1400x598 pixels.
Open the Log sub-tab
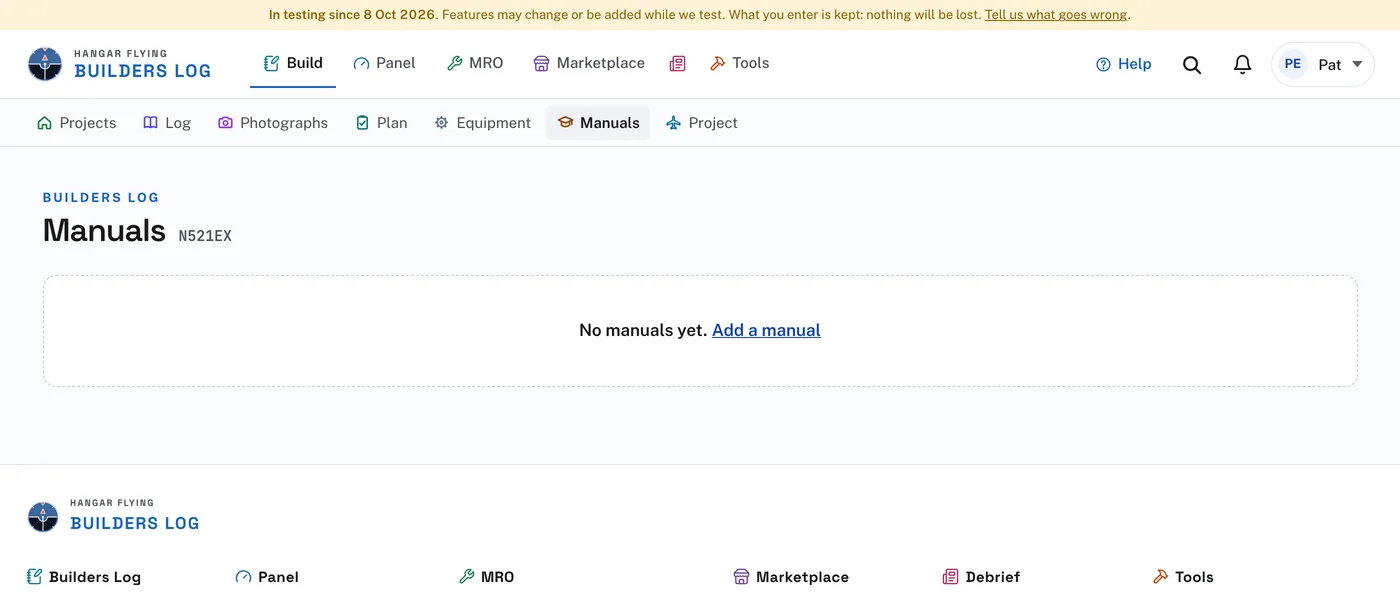167,123
